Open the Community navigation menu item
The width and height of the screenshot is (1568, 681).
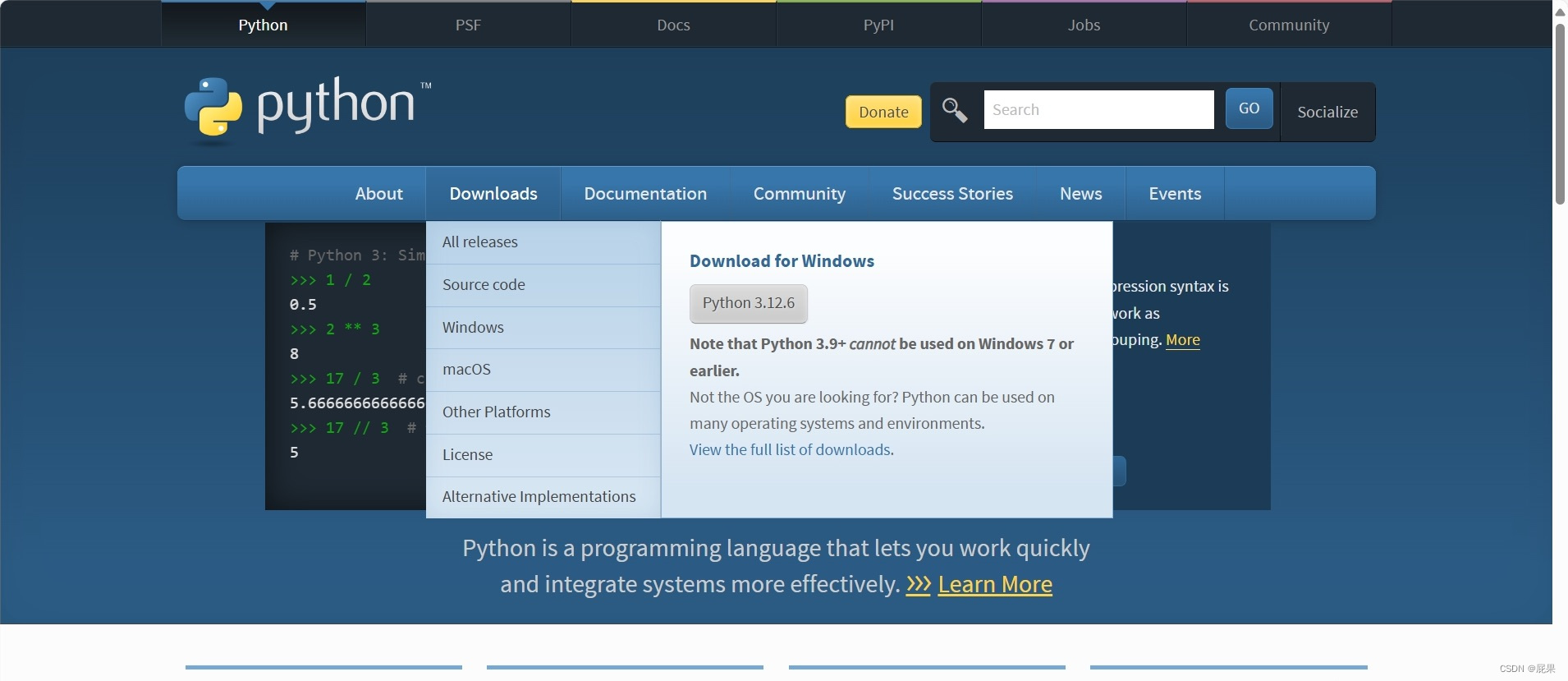[800, 194]
